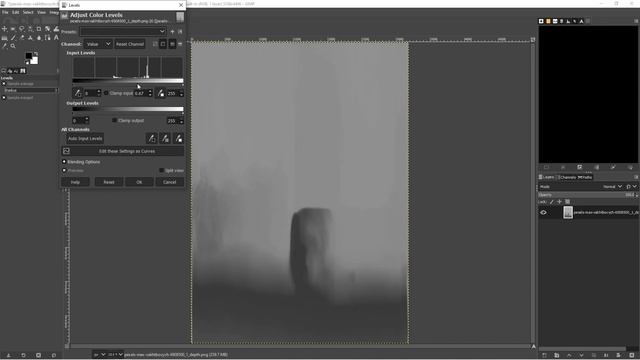Confirm levels with the OK button
This screenshot has height=360, width=640.
[x=139, y=182]
